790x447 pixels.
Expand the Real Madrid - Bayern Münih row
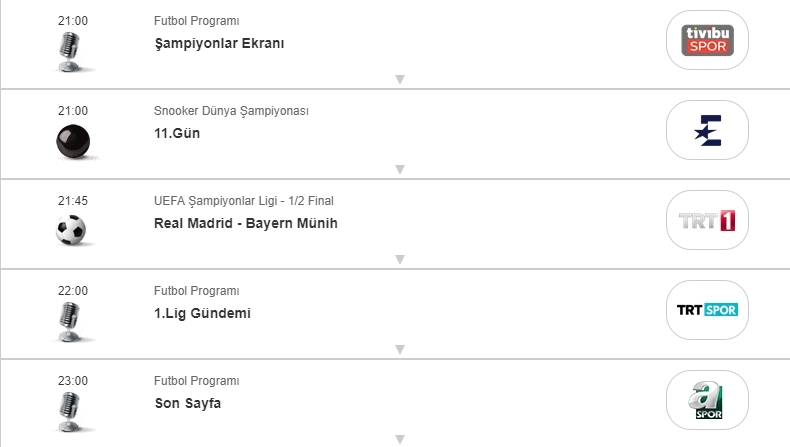(399, 260)
